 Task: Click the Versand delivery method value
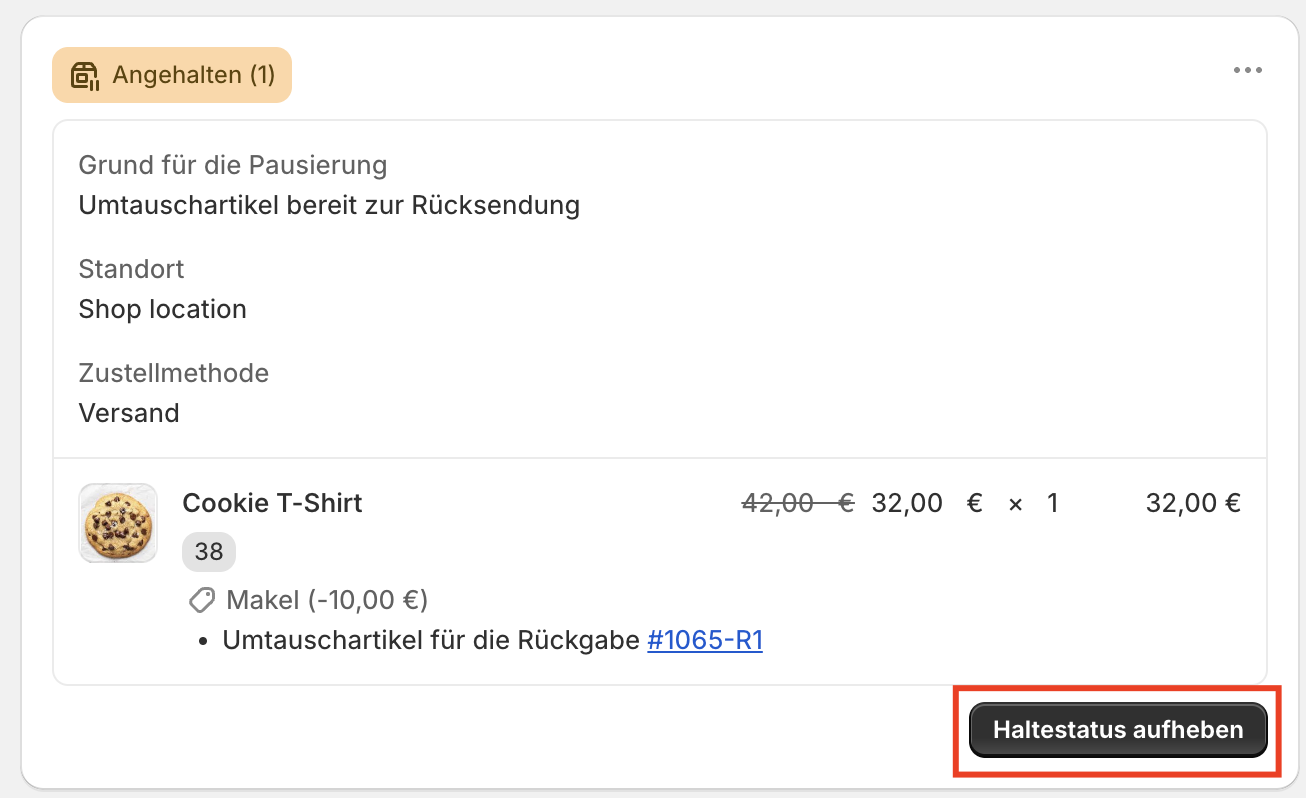[129, 413]
